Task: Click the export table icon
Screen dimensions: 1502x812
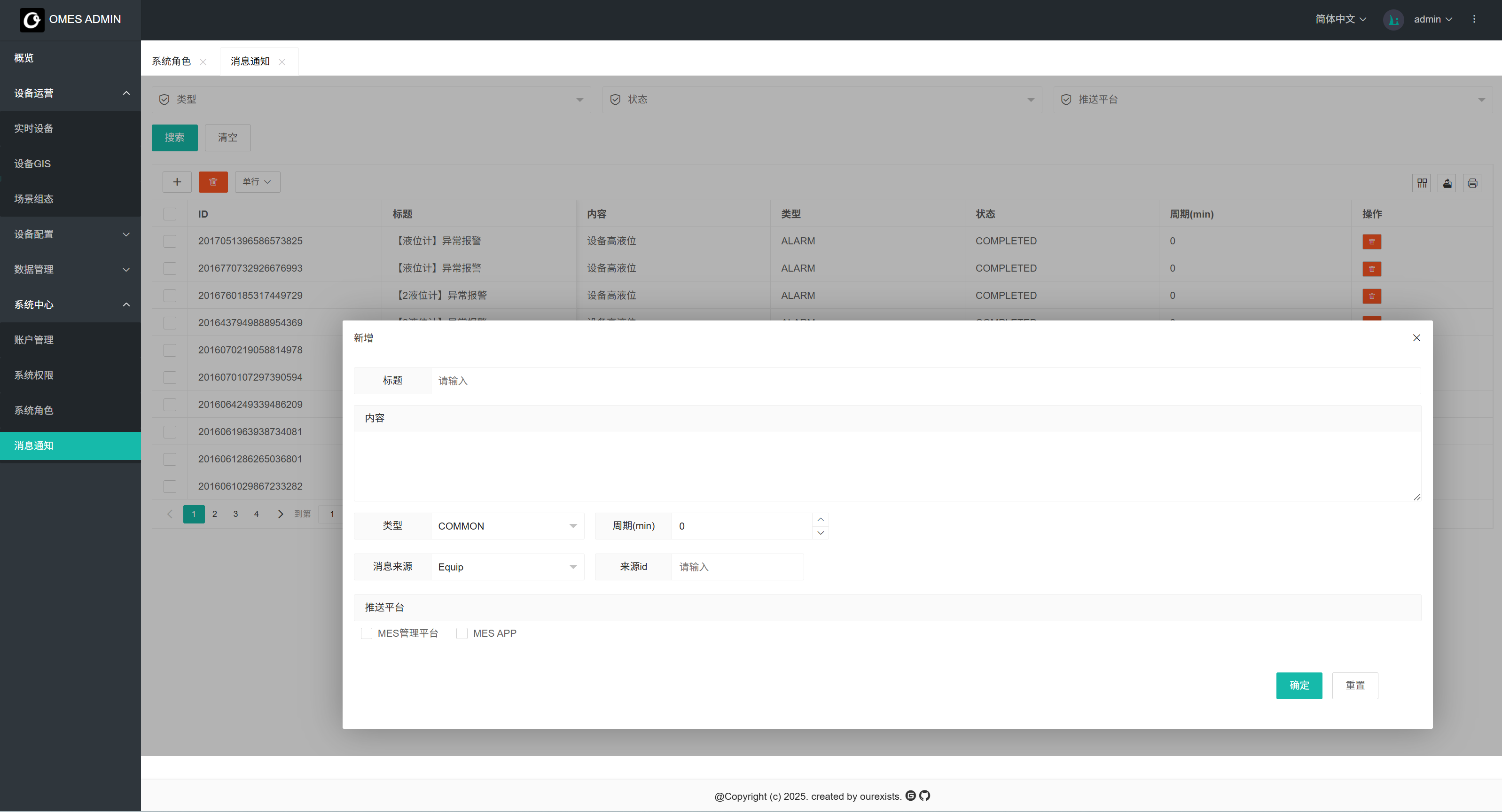Action: tap(1447, 183)
